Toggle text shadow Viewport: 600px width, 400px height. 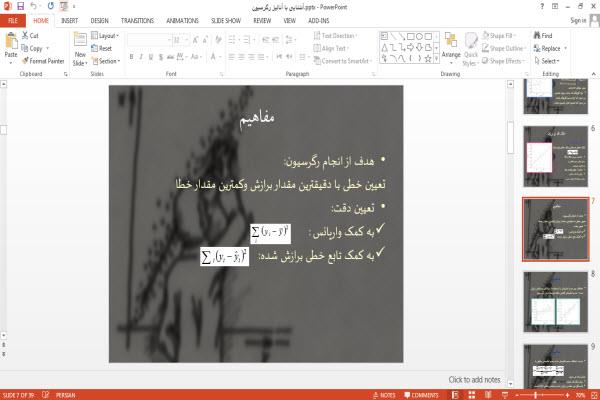click(161, 57)
